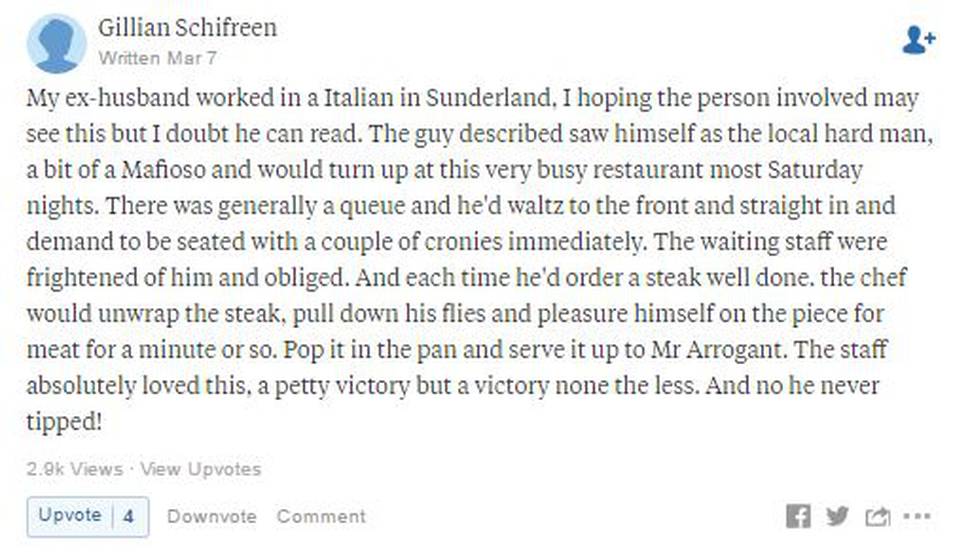Image resolution: width=970 pixels, height=553 pixels.
Task: Click the 2.9k Views stat
Action: click(74, 469)
